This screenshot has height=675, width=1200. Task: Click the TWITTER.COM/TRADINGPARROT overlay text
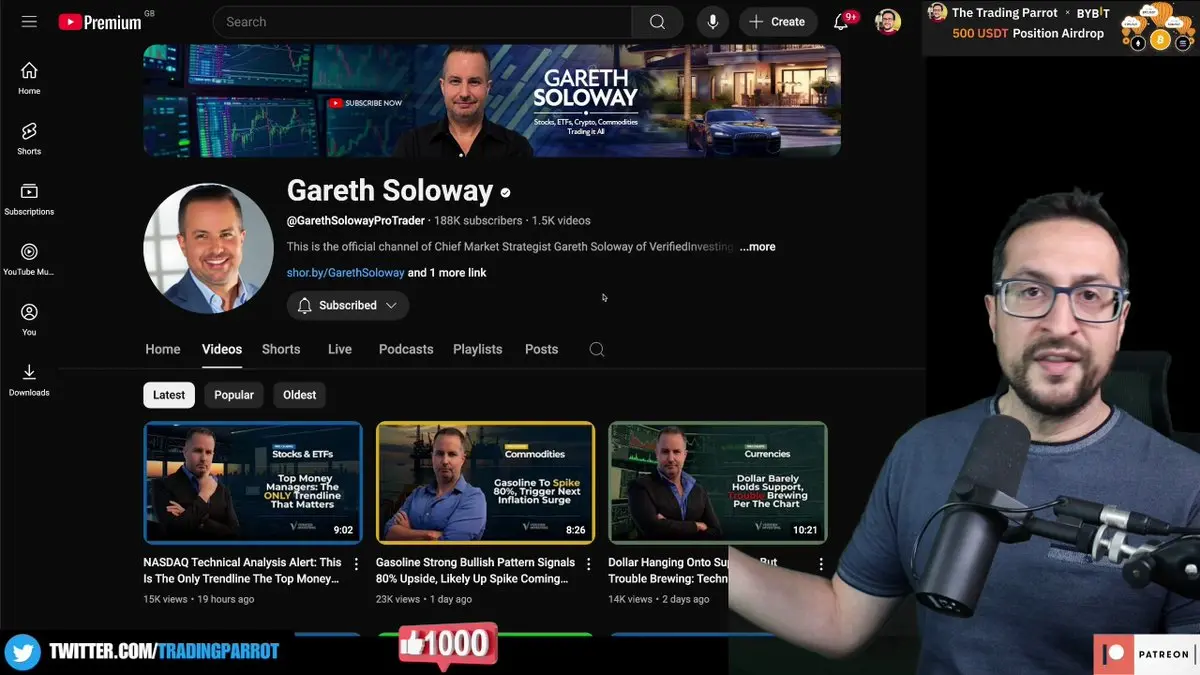(x=164, y=652)
